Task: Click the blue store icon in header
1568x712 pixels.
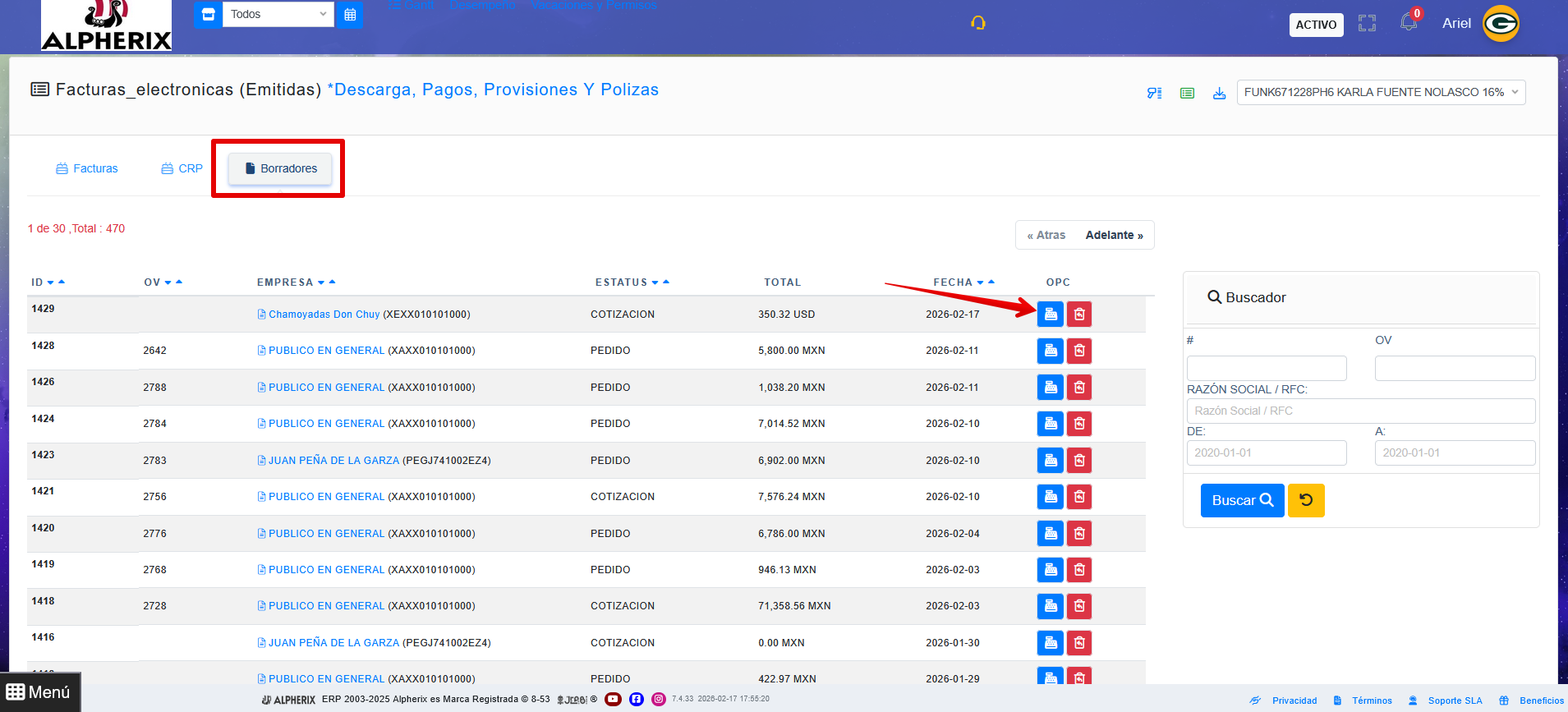Action: (x=208, y=14)
